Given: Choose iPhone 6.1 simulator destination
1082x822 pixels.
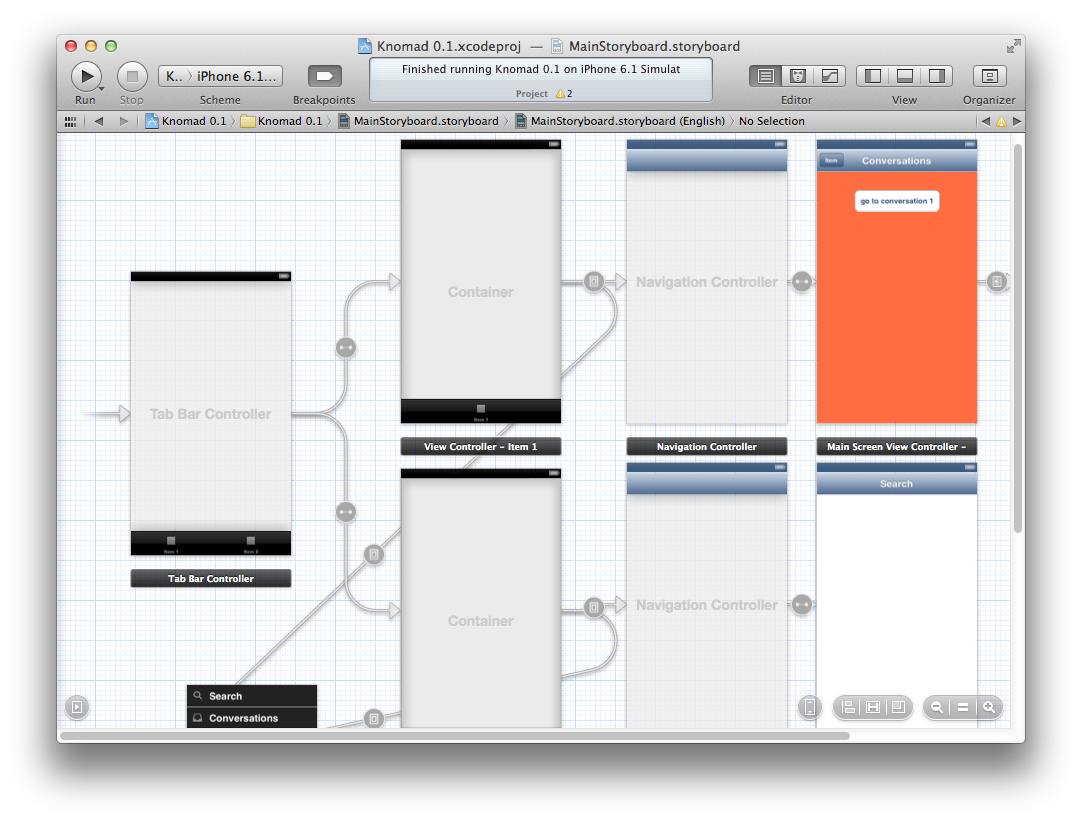Looking at the screenshot, I should point(237,76).
